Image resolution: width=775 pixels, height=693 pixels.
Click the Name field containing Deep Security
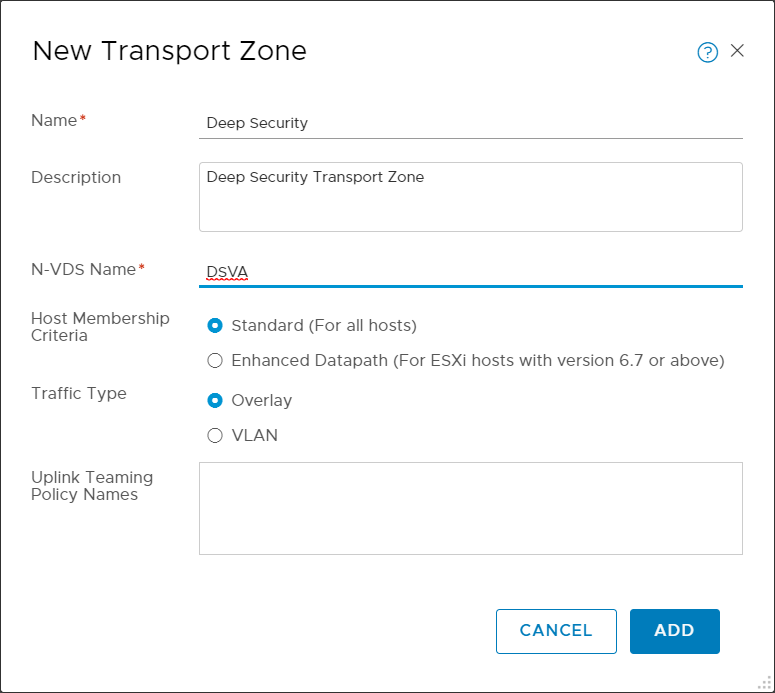pos(470,123)
